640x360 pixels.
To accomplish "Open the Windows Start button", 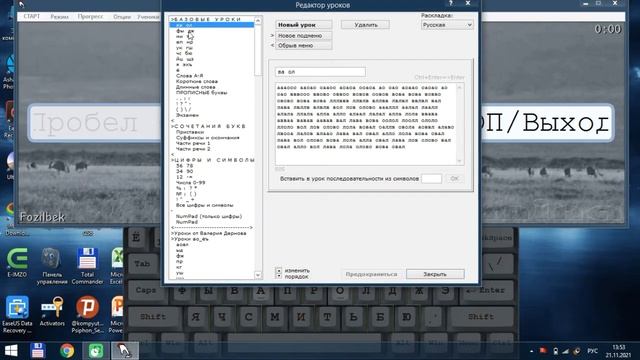I will [11, 351].
